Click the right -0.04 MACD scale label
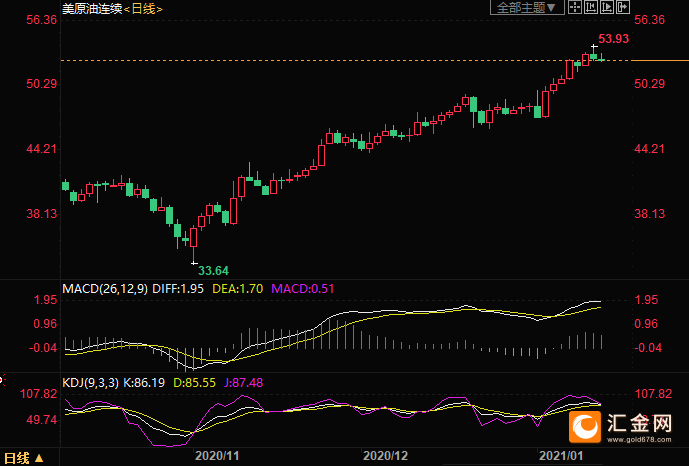 point(648,348)
